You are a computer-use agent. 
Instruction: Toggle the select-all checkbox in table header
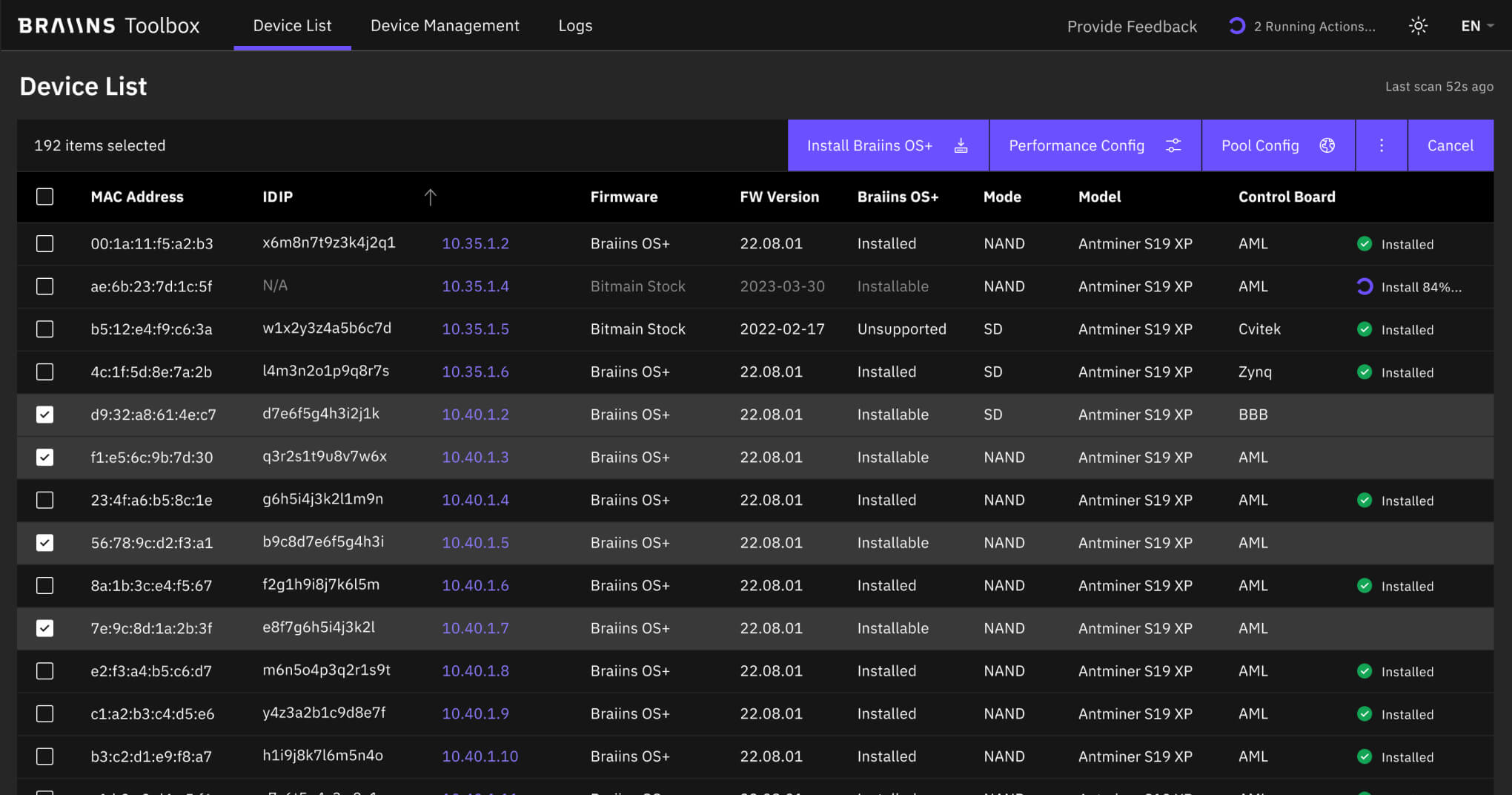[x=45, y=197]
